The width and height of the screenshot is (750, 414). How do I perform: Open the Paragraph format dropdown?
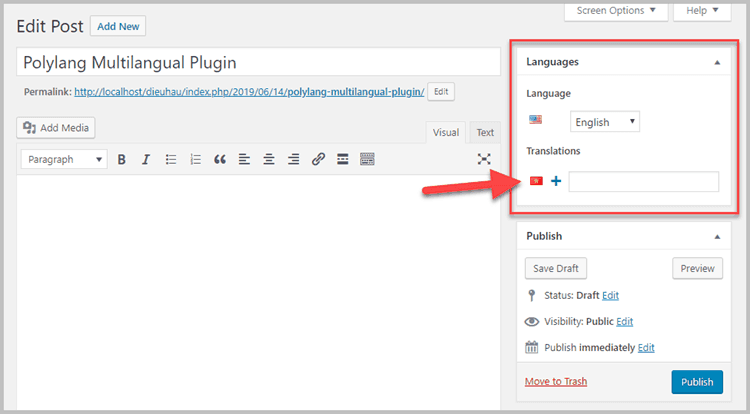[x=64, y=159]
